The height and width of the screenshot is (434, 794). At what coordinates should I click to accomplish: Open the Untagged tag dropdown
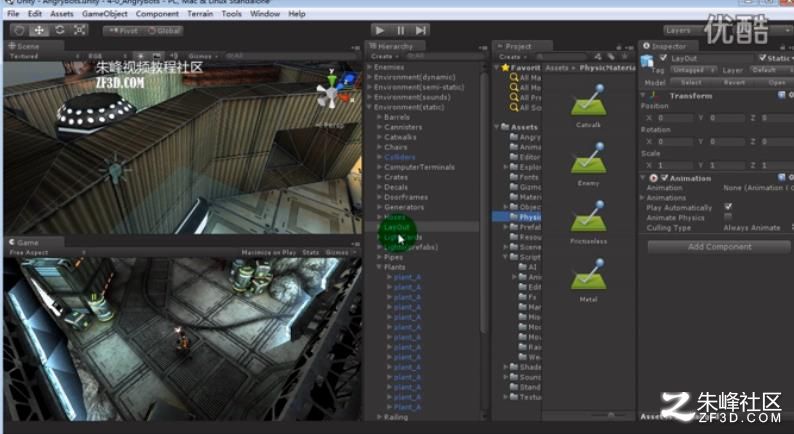pos(693,70)
